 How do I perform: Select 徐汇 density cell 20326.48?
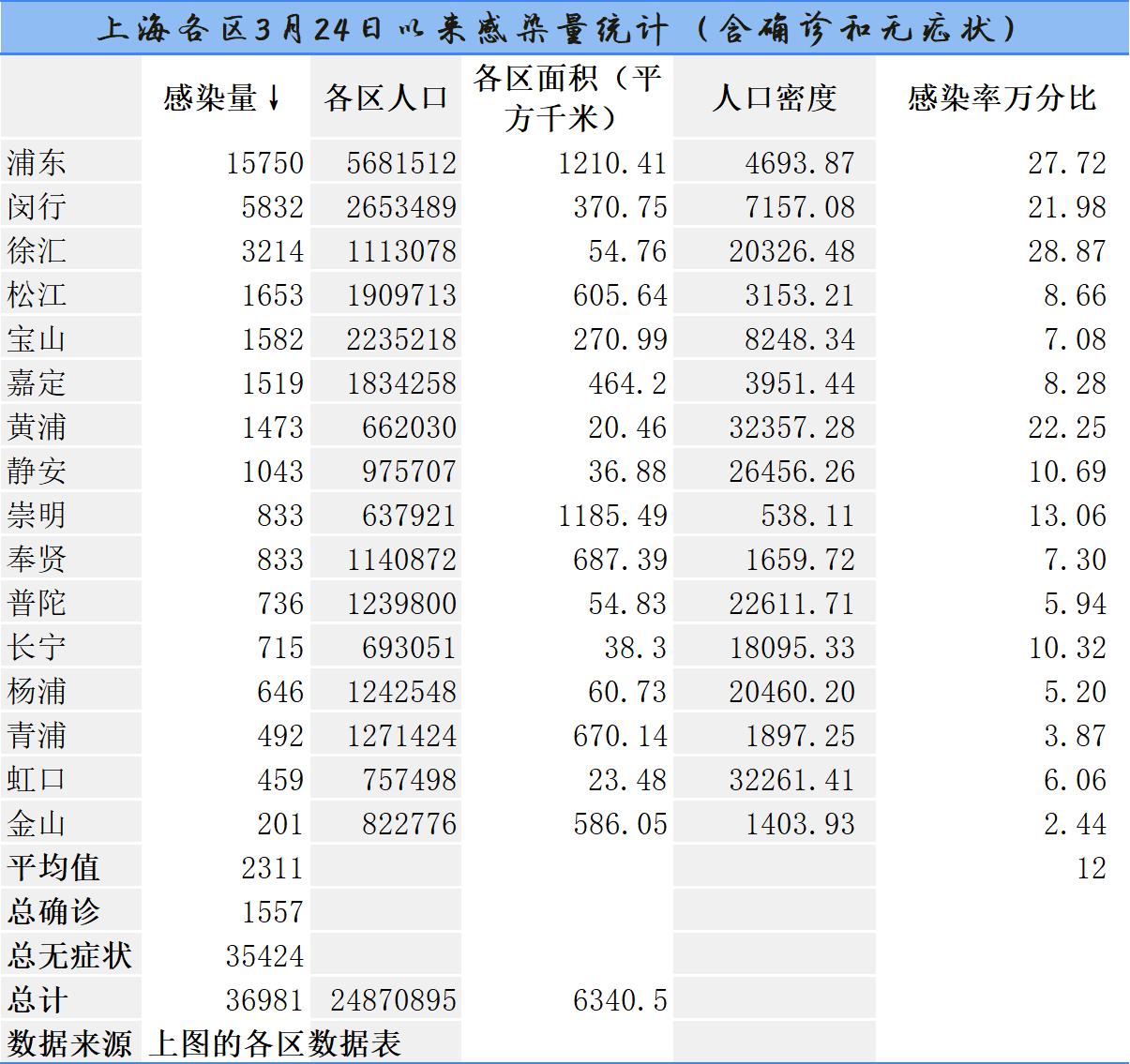(x=792, y=251)
